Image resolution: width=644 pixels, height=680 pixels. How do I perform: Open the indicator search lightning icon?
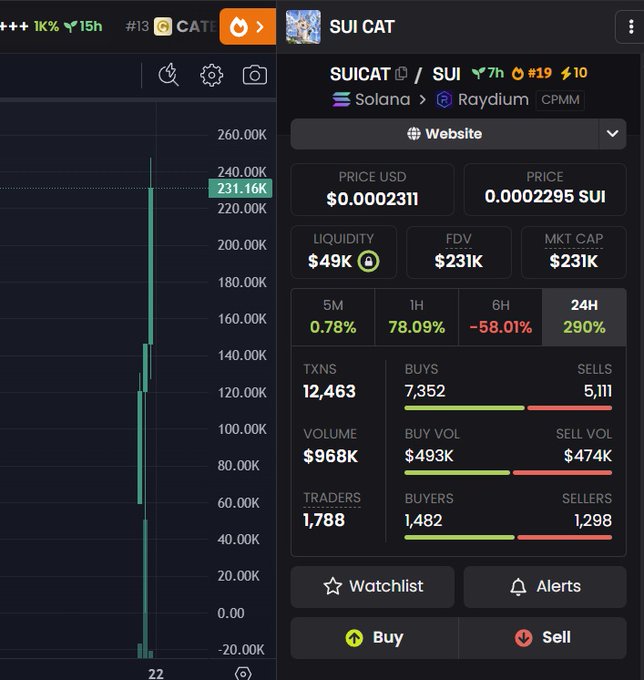(168, 75)
